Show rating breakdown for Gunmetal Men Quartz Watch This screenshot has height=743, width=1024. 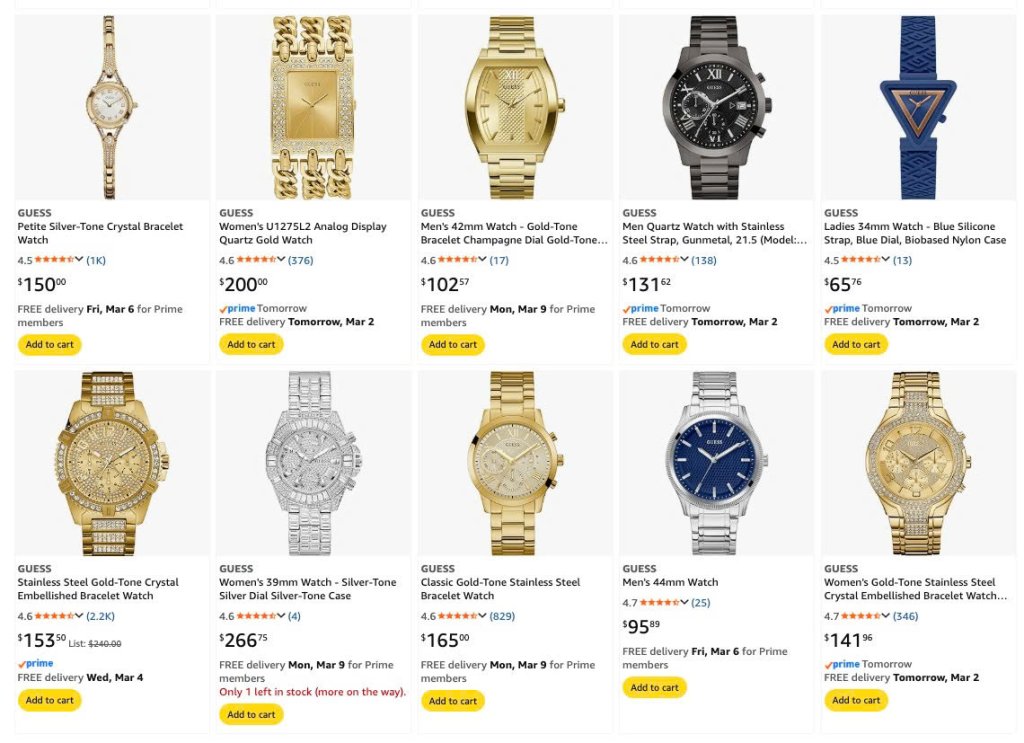point(684,259)
